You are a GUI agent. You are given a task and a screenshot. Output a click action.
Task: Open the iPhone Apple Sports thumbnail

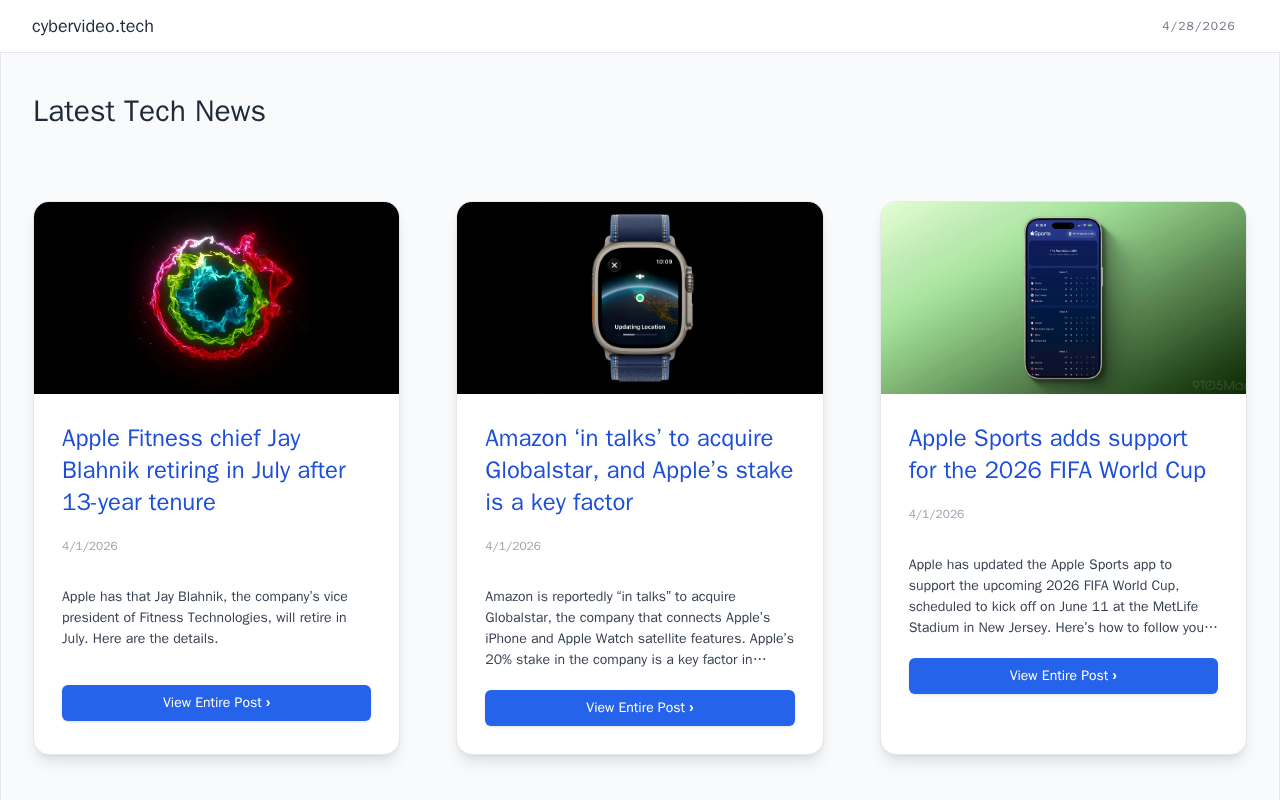pyautogui.click(x=1063, y=298)
